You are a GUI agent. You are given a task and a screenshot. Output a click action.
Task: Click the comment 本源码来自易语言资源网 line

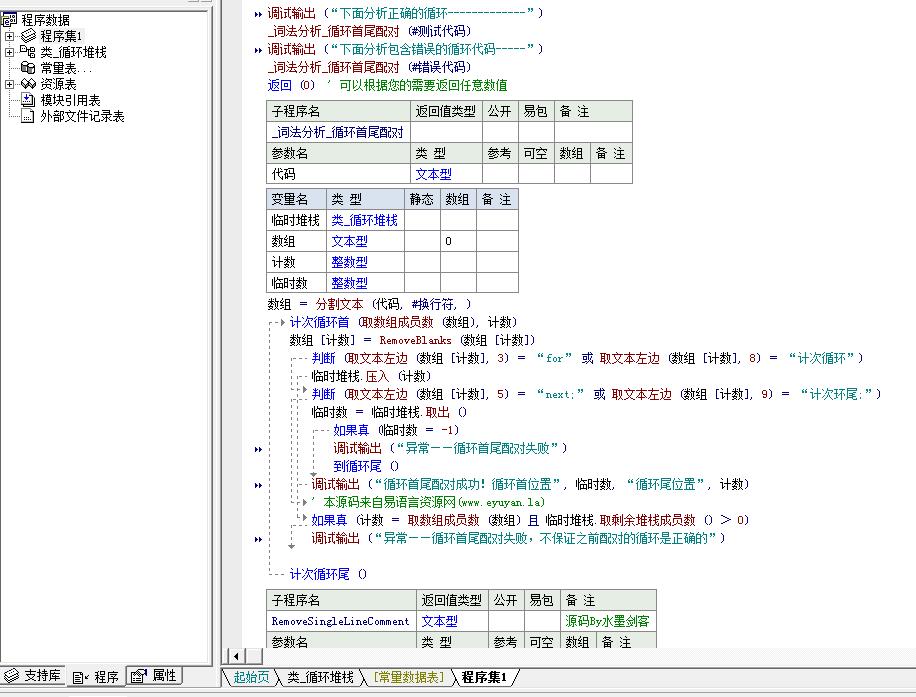429,502
